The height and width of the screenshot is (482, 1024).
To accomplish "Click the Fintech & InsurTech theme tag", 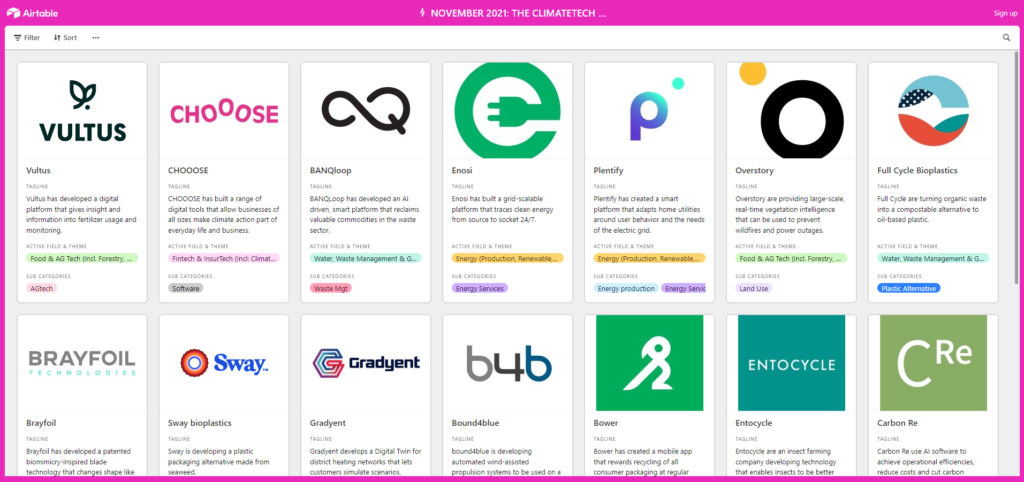I will click(x=224, y=258).
